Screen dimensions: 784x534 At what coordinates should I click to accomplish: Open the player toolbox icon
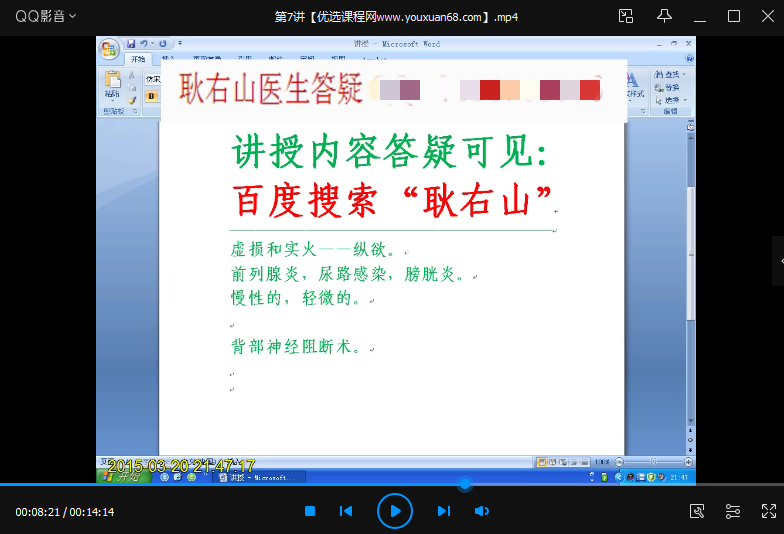click(x=697, y=511)
